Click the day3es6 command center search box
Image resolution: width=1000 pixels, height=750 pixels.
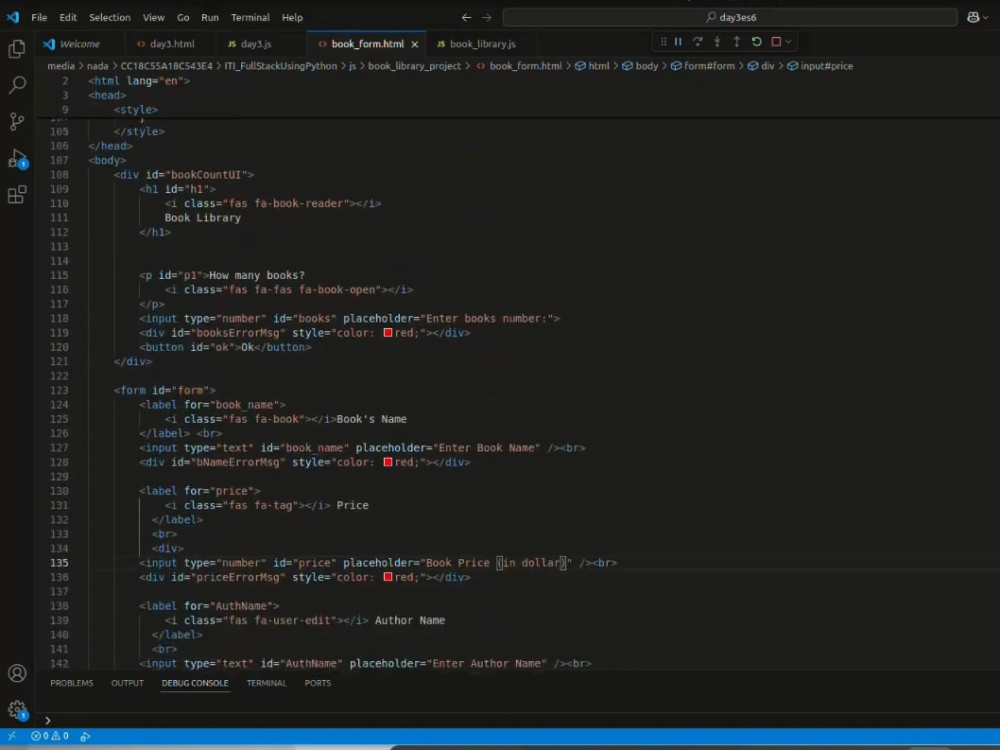[730, 17]
